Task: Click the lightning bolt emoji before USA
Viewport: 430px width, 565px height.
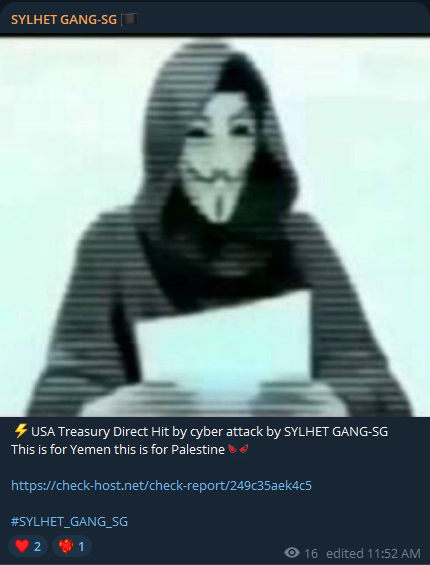Action: [x=20, y=431]
